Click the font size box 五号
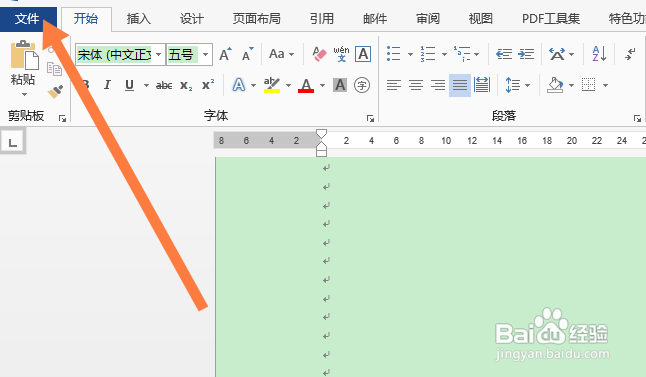Image resolution: width=646 pixels, height=377 pixels. 183,54
